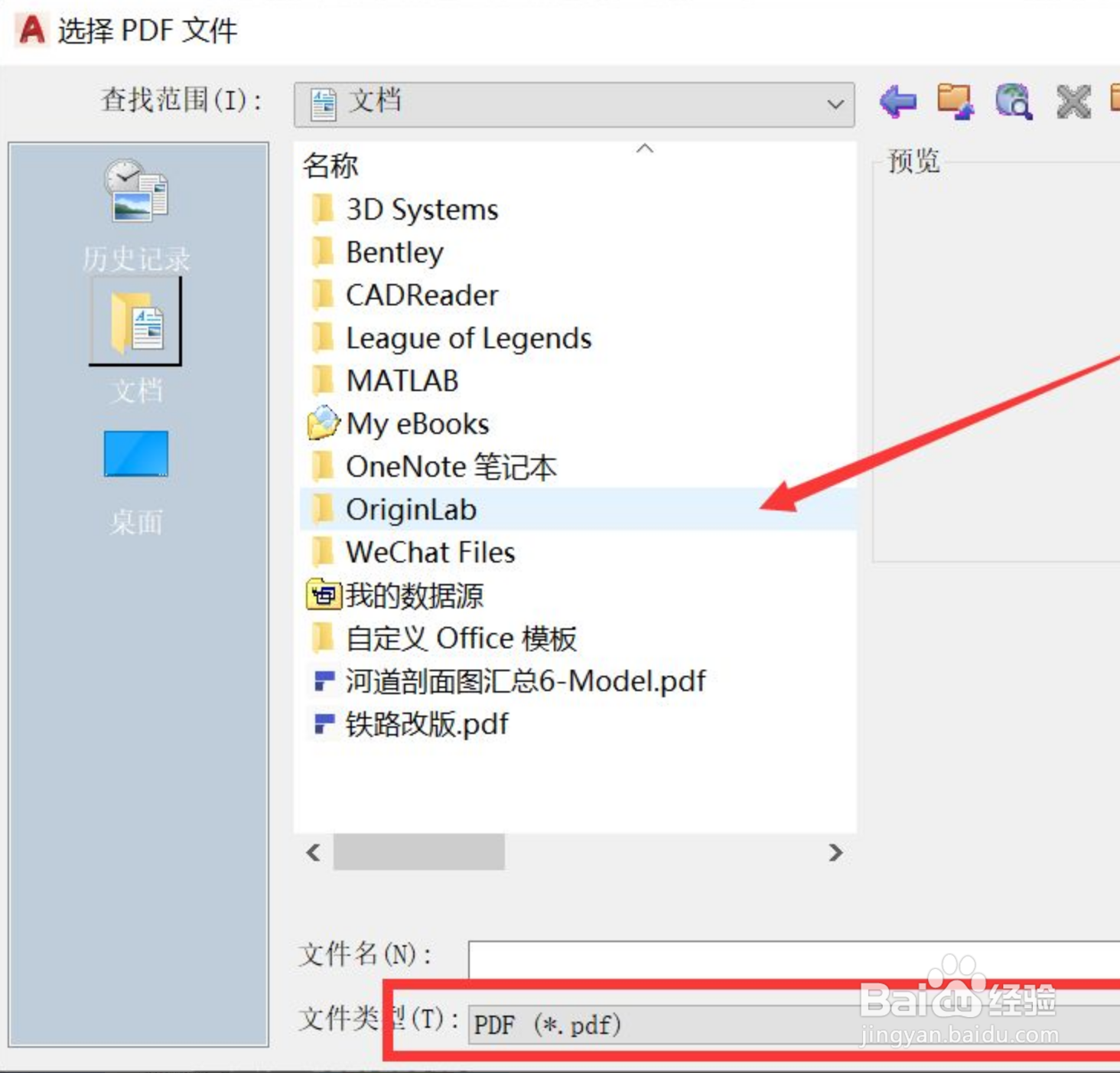Click the scroll right arrow of file list

[835, 852]
